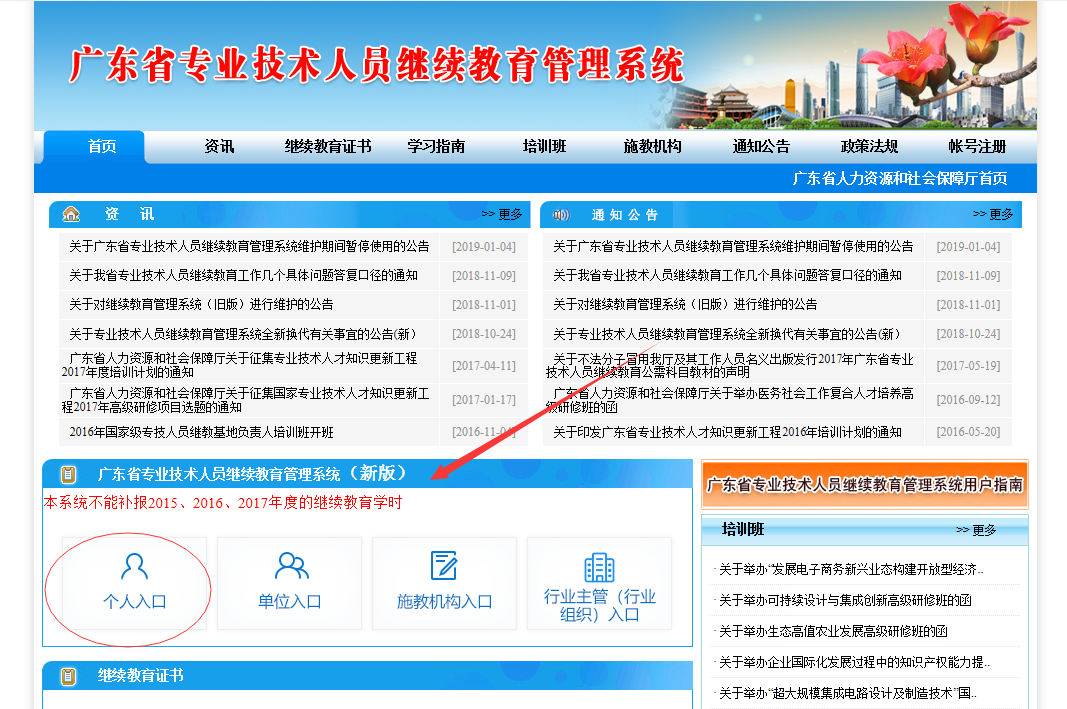Open the 用户指南 orange banner
Viewport: 1067px width, 709px height.
(x=865, y=484)
